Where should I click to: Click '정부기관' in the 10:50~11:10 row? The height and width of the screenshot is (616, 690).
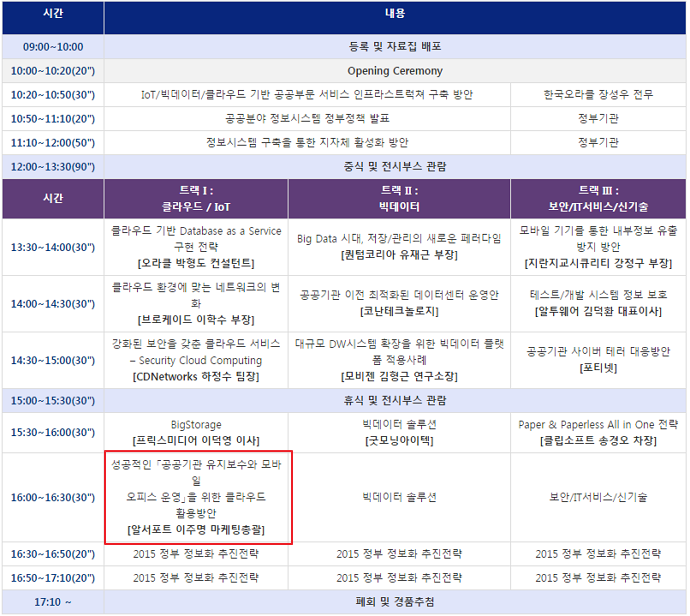598,118
